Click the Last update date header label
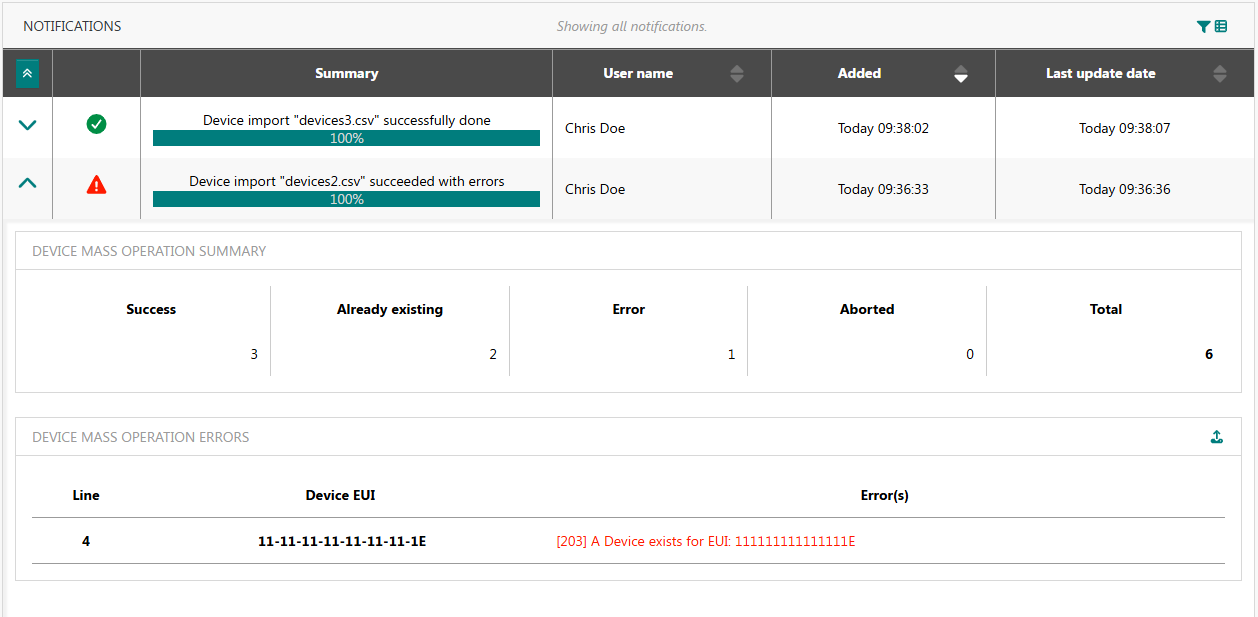This screenshot has height=617, width=1258. [1100, 73]
